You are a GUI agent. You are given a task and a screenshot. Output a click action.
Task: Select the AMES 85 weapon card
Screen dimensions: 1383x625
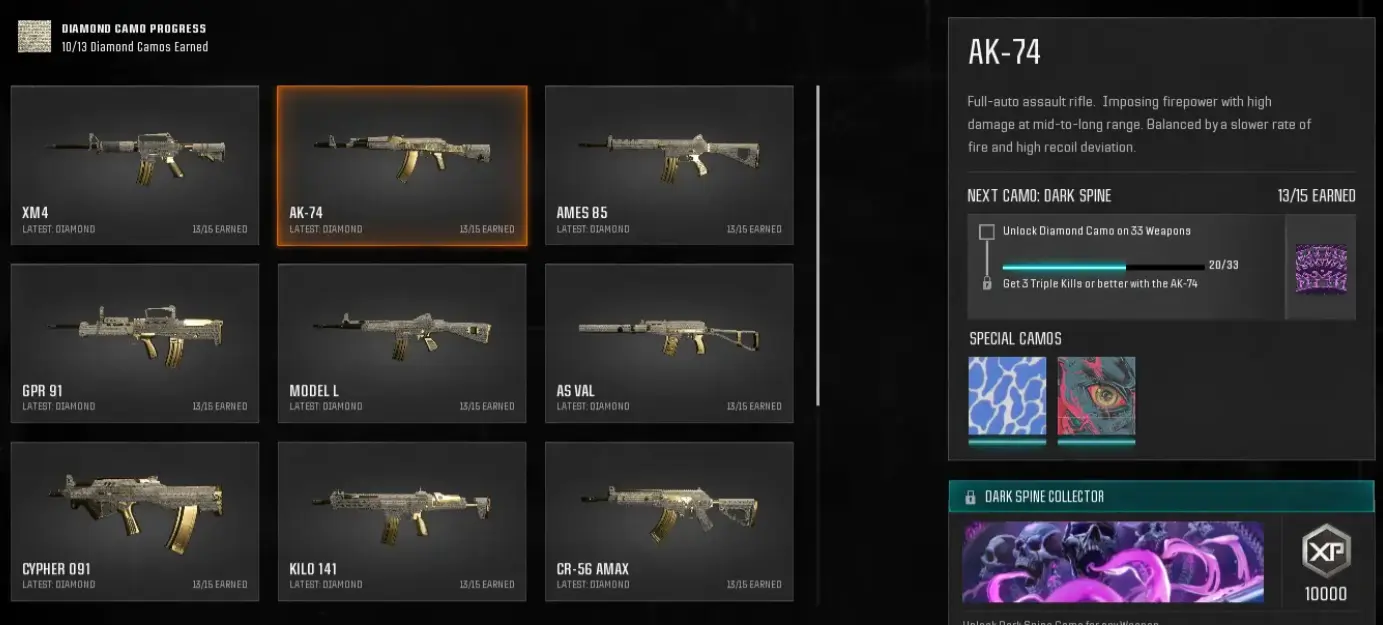(x=669, y=165)
